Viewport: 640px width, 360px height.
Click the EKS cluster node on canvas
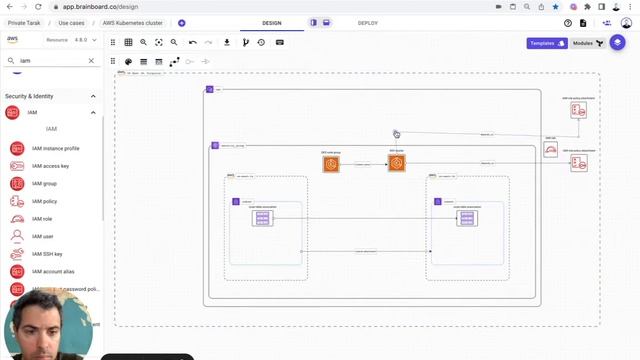coord(397,163)
